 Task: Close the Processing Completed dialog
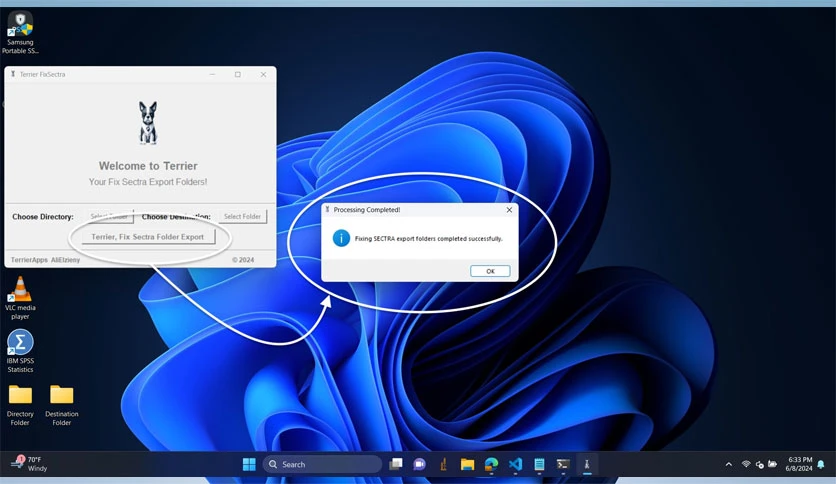point(509,210)
